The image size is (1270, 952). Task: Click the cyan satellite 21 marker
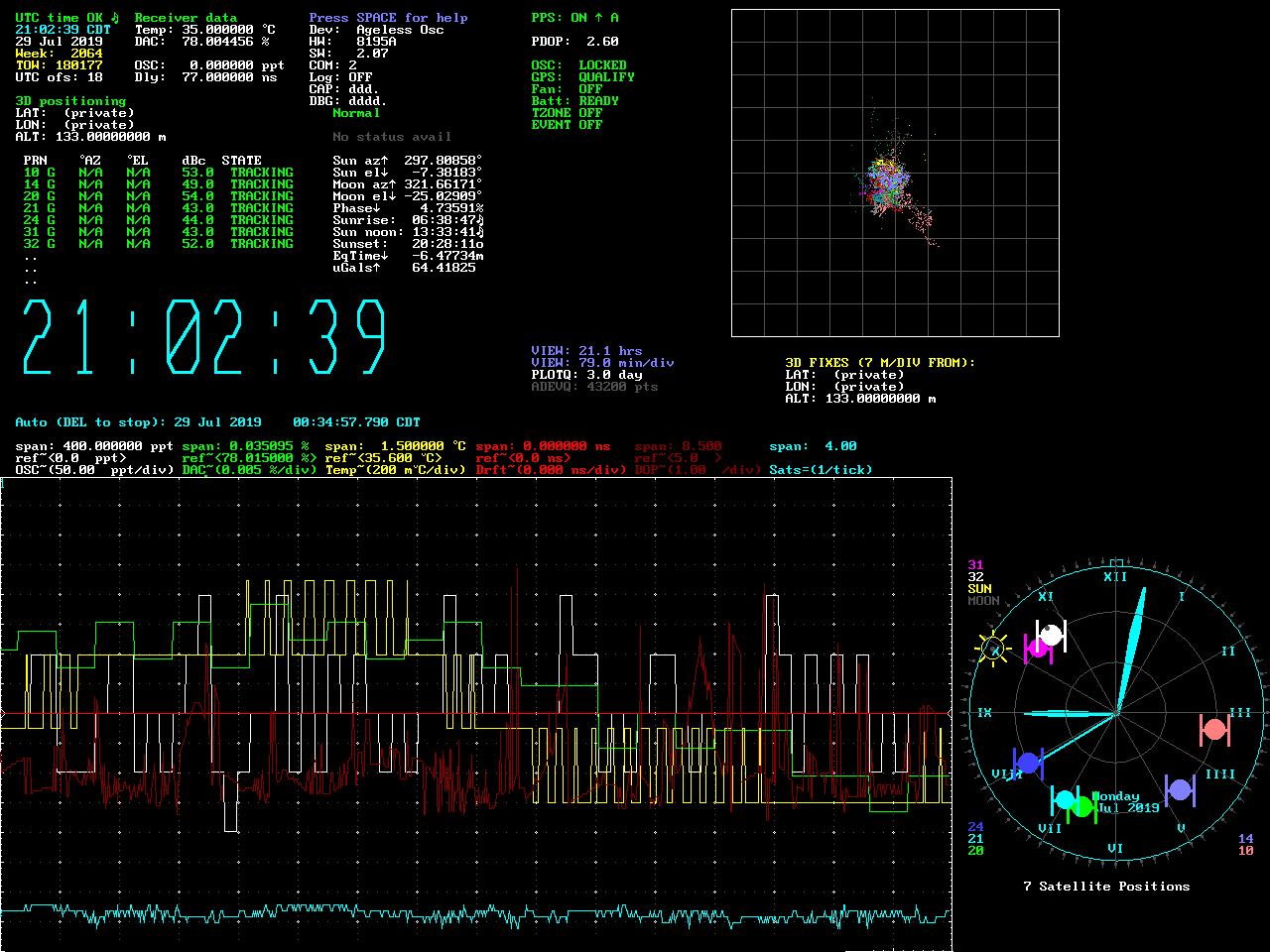click(x=1065, y=800)
